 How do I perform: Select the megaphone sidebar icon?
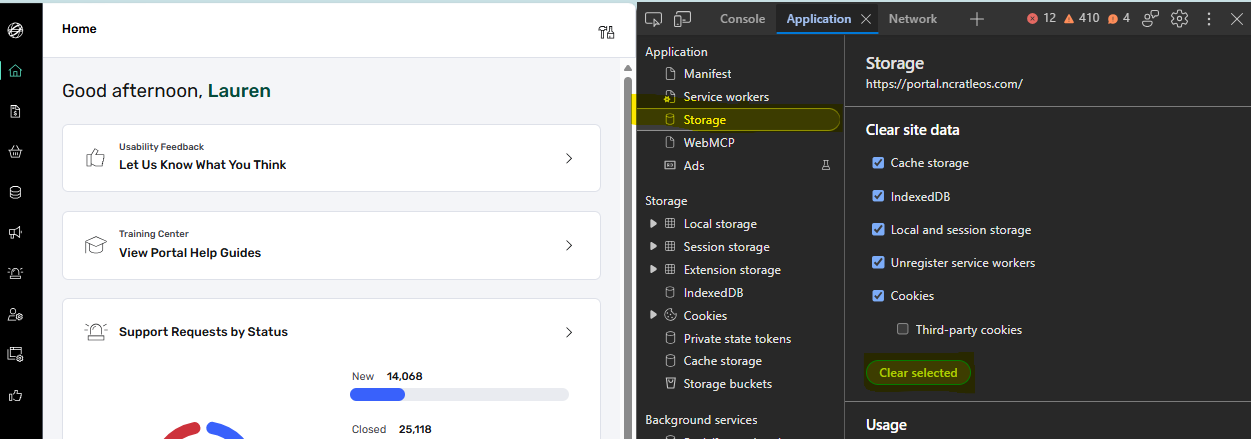[15, 232]
